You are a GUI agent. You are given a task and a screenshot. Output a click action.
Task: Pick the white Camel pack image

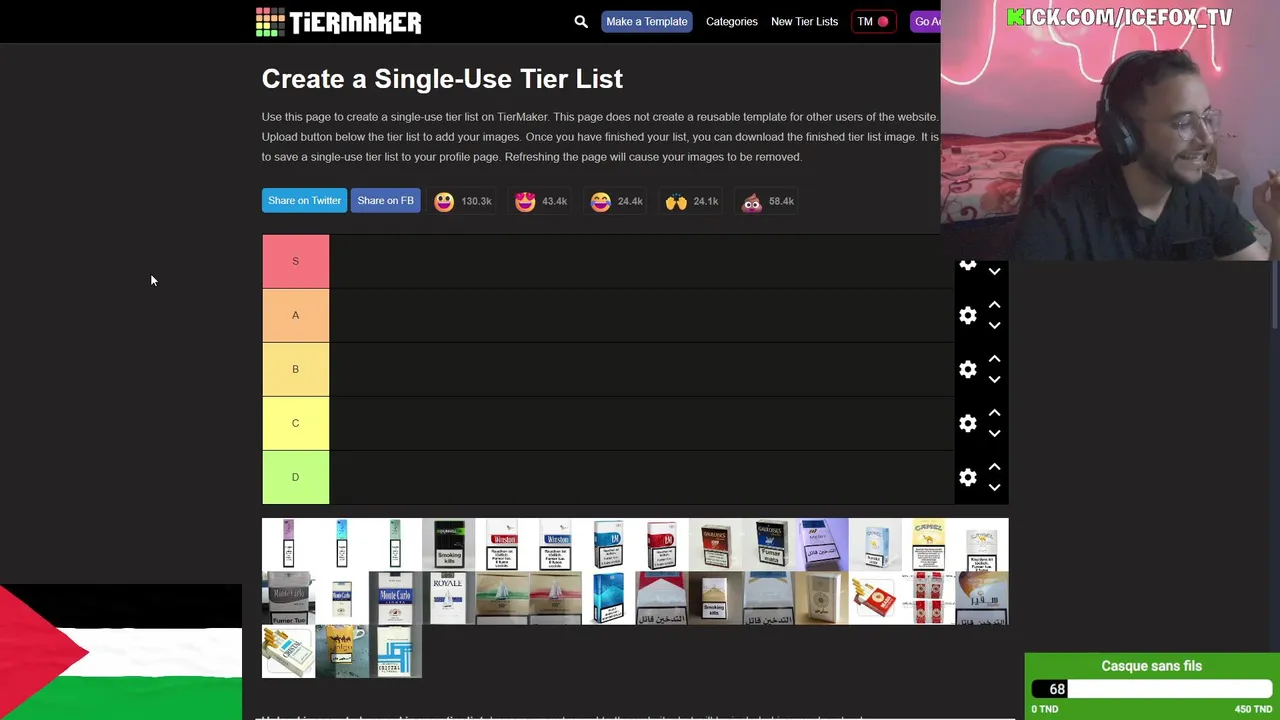coord(982,544)
